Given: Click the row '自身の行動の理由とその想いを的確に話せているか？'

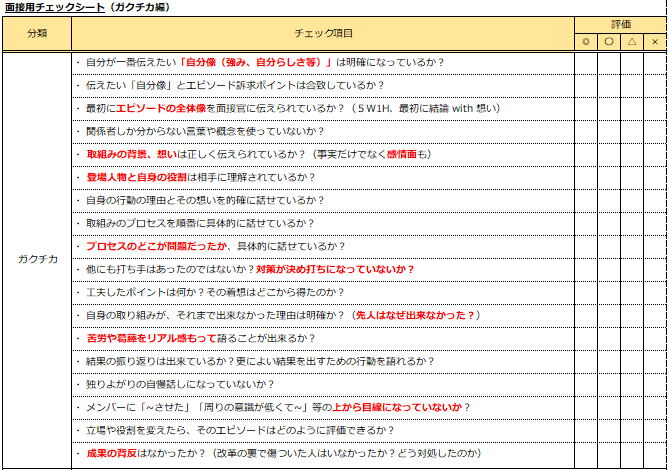Looking at the screenshot, I should [x=323, y=201].
